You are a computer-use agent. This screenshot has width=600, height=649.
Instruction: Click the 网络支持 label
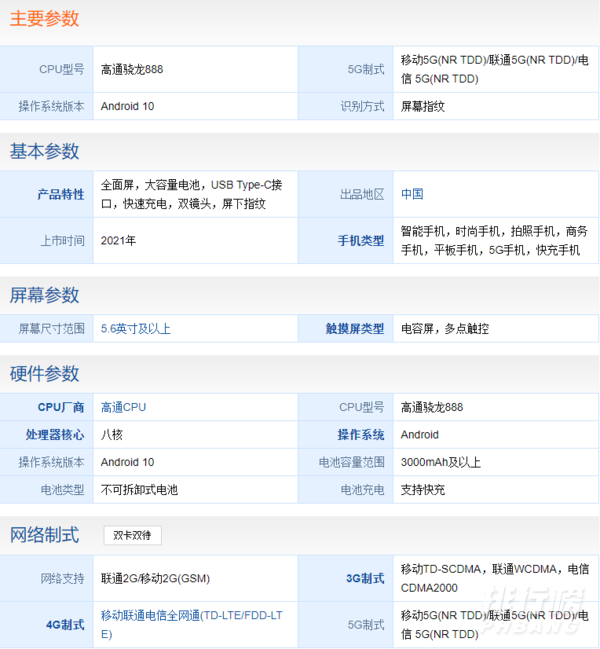coord(62,578)
